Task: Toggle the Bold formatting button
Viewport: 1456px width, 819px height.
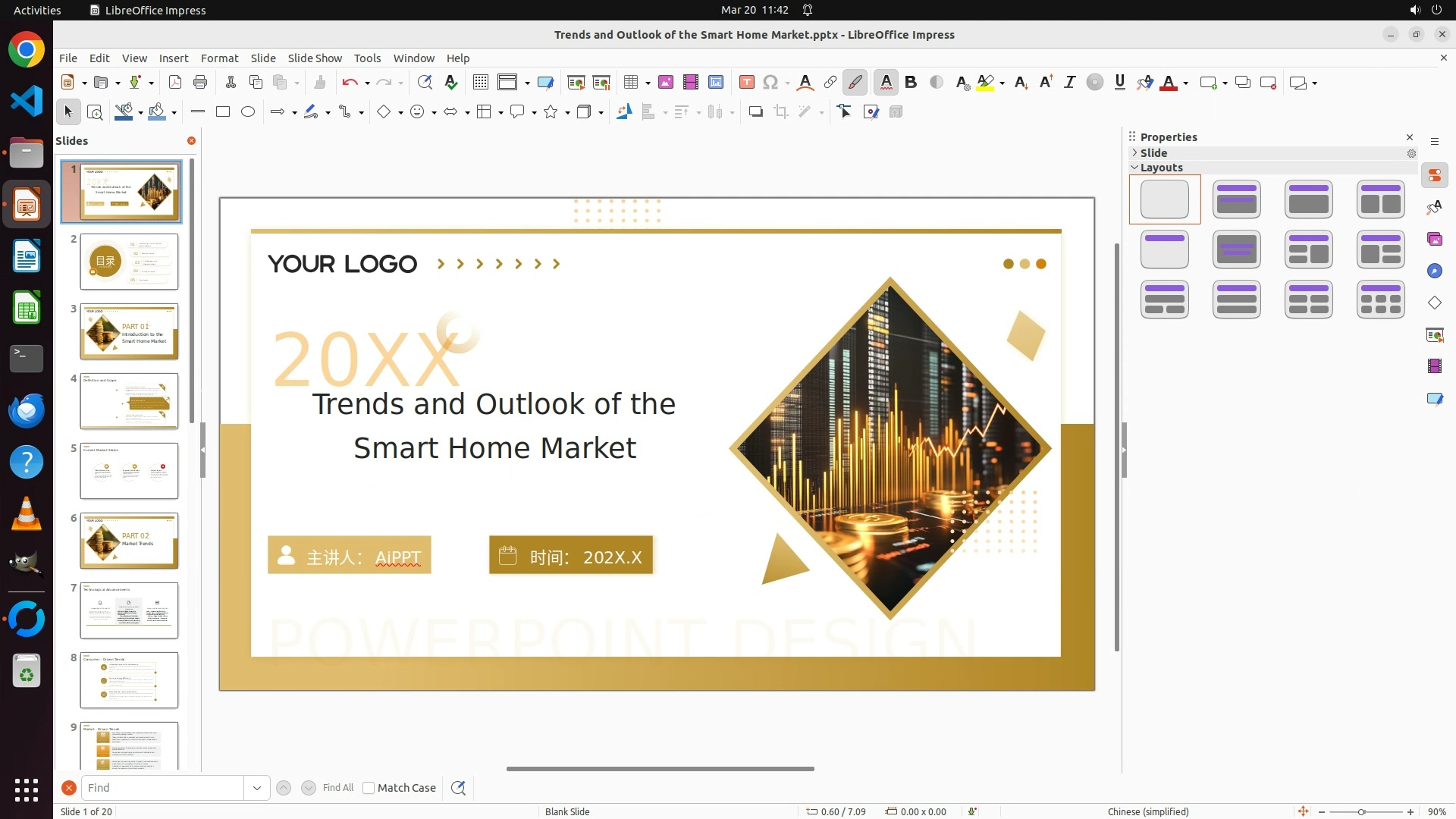Action: (x=911, y=83)
